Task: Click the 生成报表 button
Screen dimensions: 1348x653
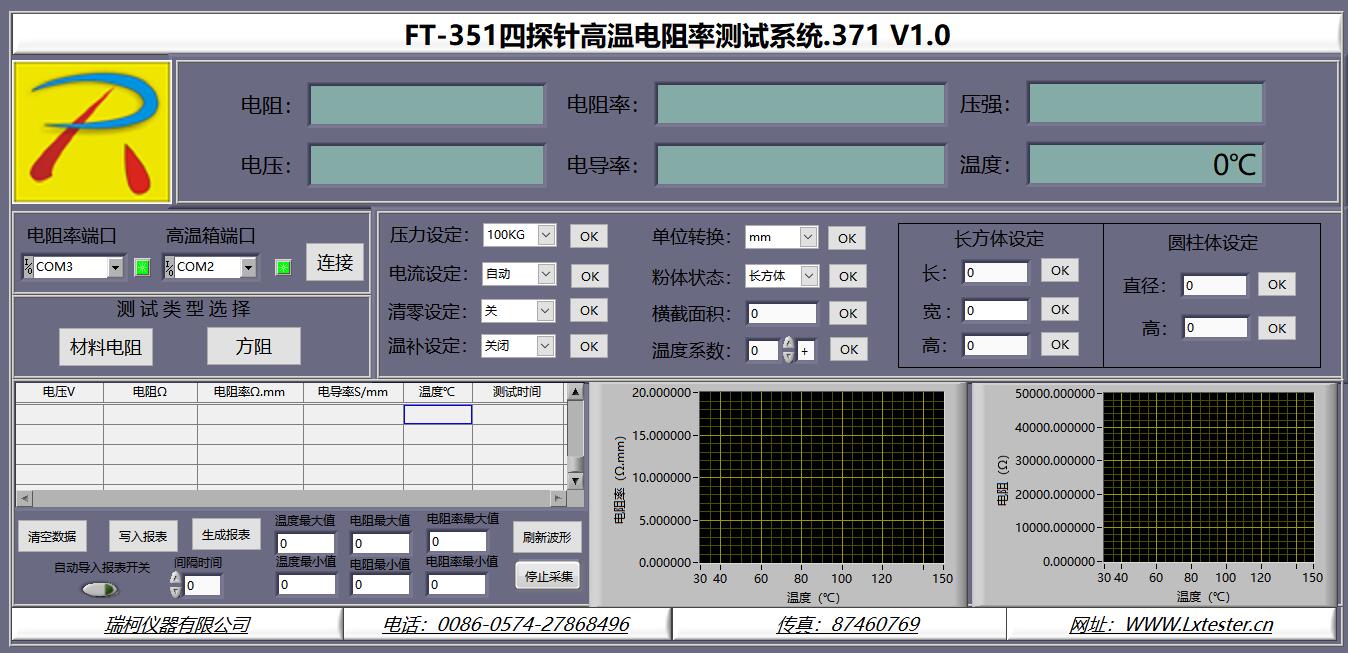Action: 226,534
